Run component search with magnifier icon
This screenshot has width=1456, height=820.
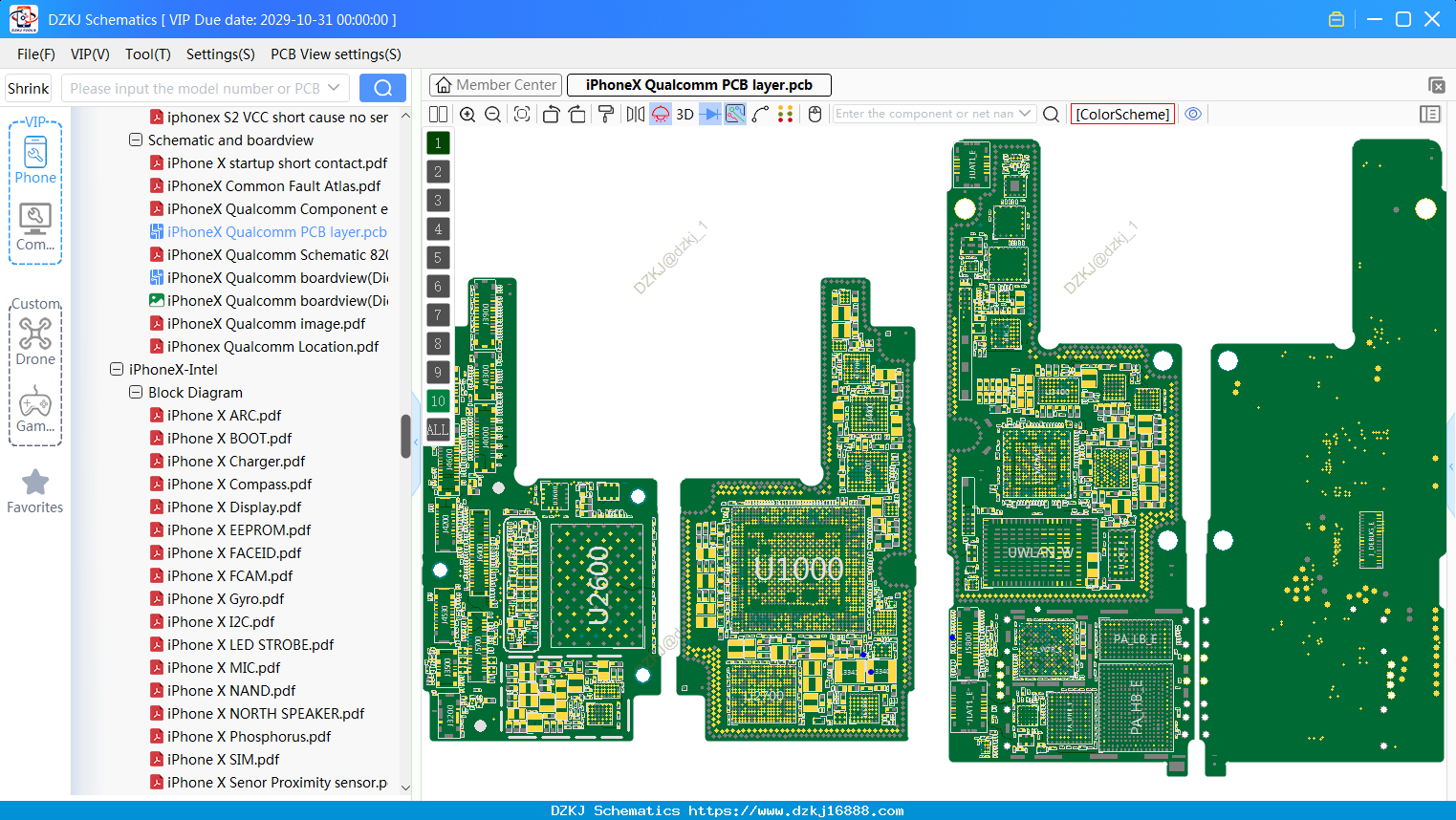pyautogui.click(x=1051, y=114)
